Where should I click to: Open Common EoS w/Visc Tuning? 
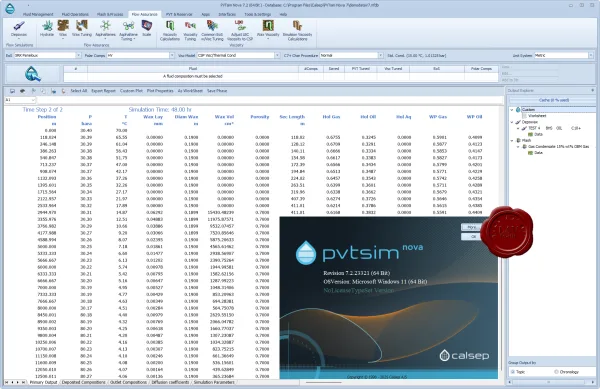coord(212,31)
